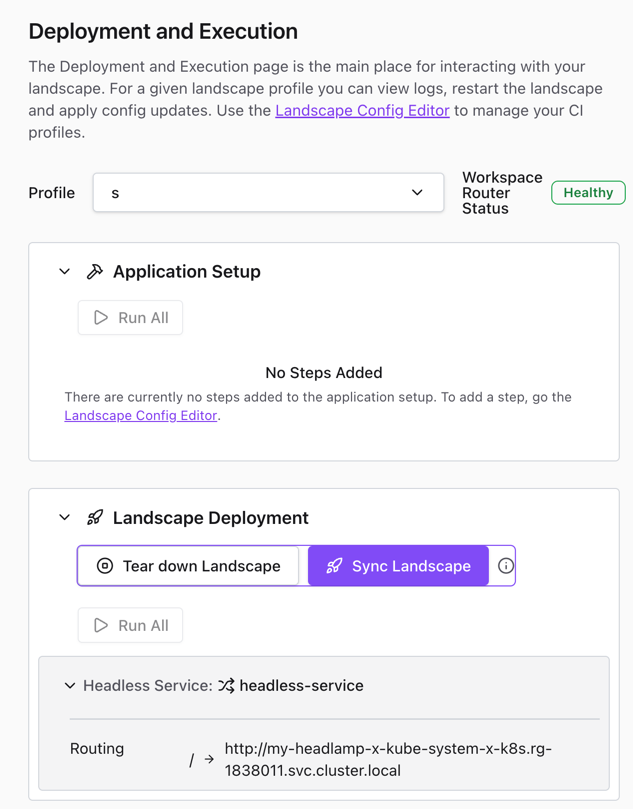This screenshot has width=633, height=809.
Task: Click the Tear down Landscape button
Action: pos(188,566)
